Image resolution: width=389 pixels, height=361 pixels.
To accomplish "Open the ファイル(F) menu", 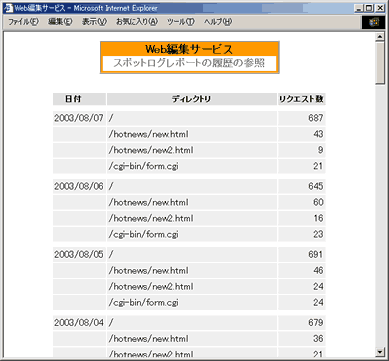I will pyautogui.click(x=23, y=22).
